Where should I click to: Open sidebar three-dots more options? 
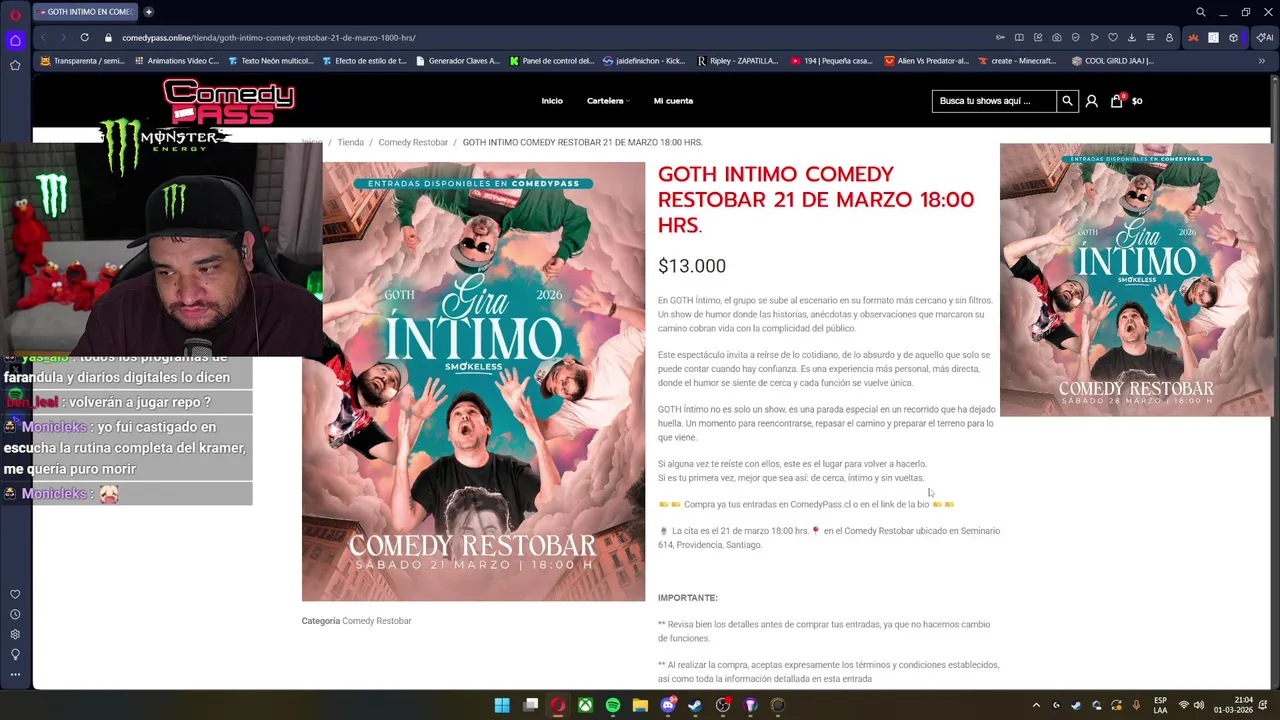coord(15,674)
